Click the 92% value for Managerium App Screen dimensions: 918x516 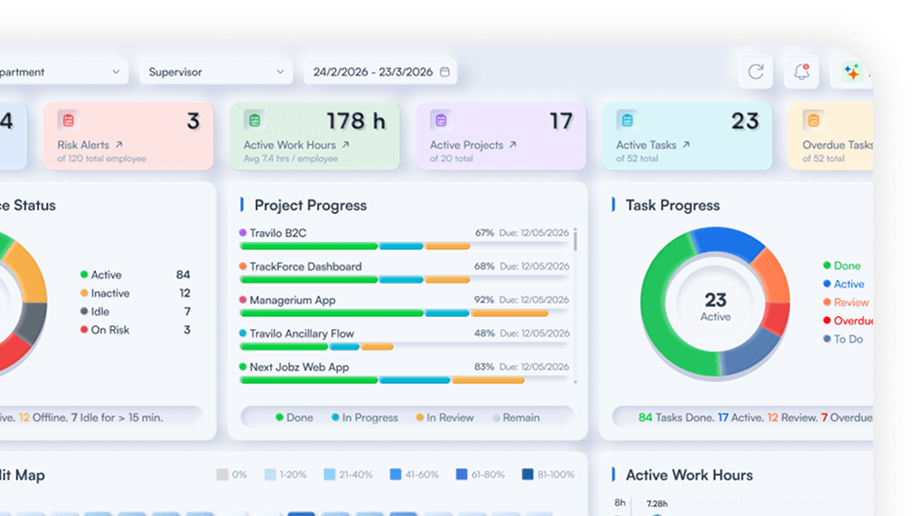(x=484, y=300)
